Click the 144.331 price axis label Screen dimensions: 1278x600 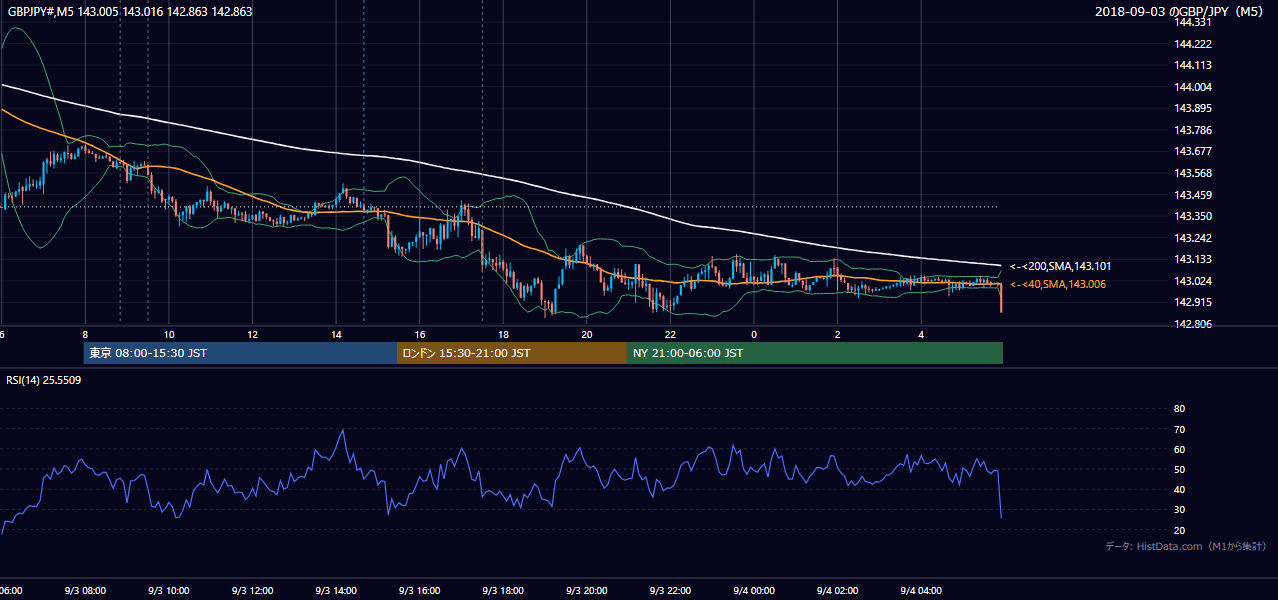click(1192, 22)
